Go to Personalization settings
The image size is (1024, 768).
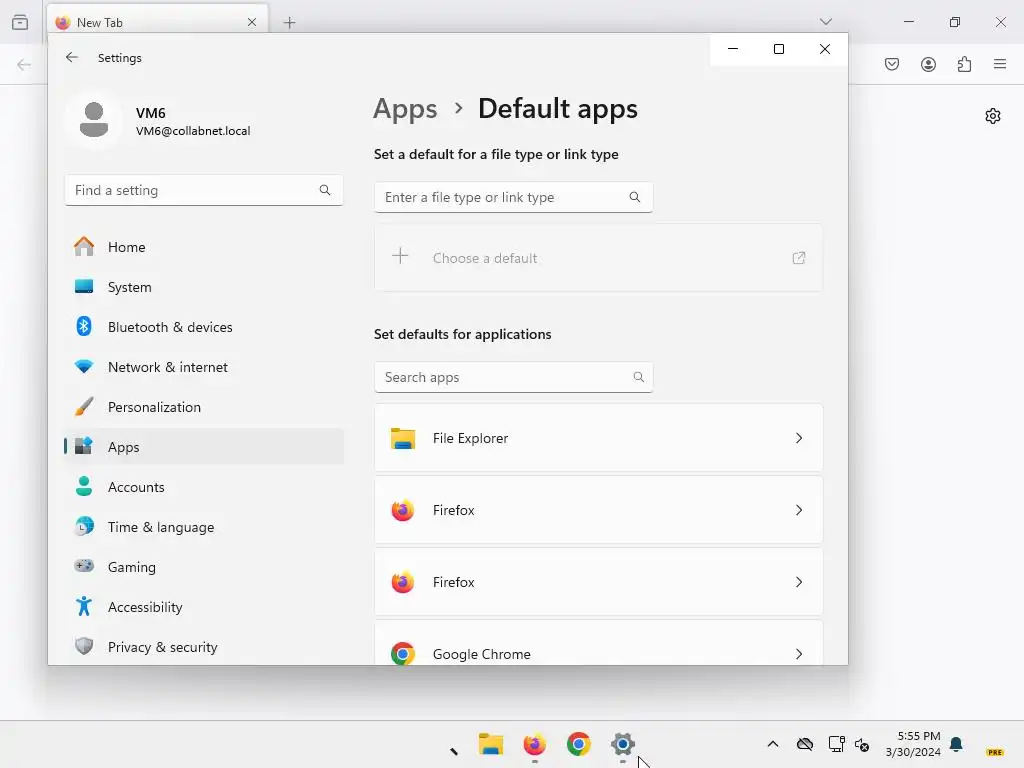tap(204, 407)
